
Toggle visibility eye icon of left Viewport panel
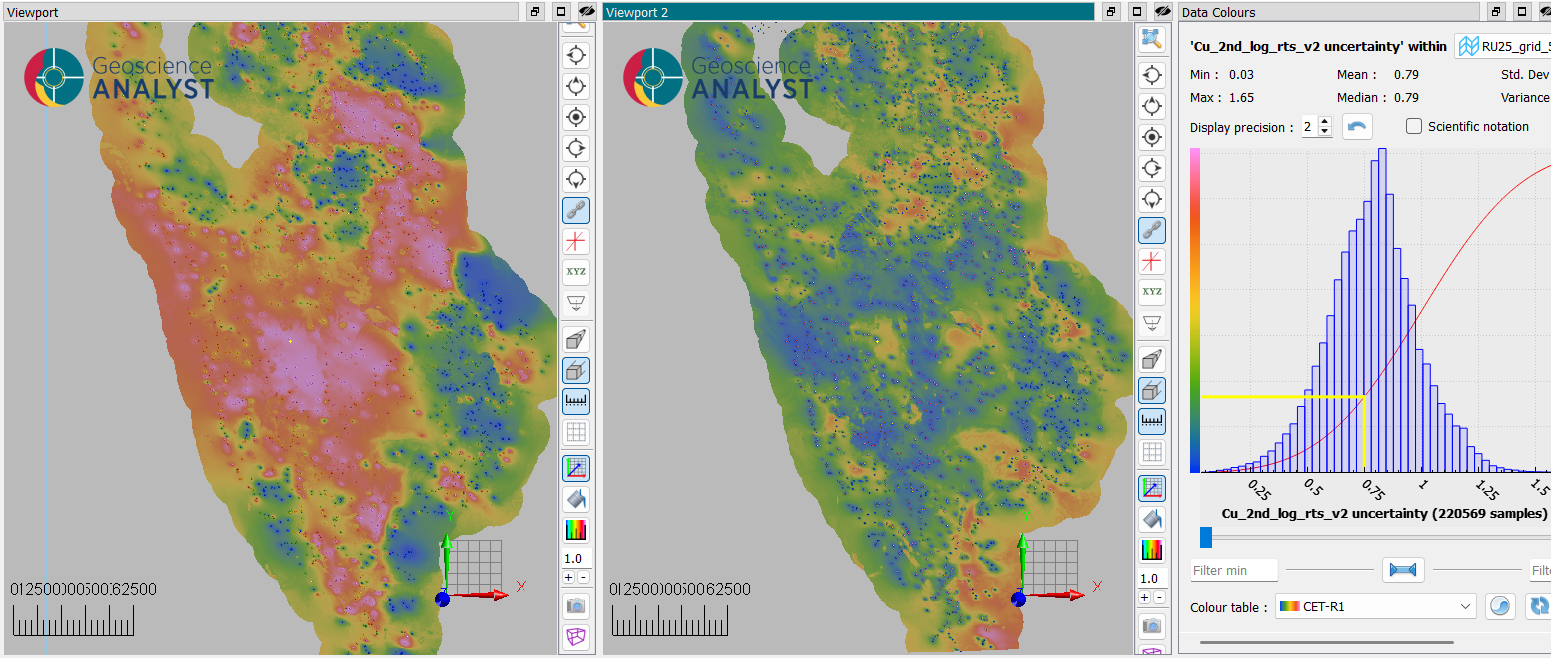coord(587,12)
